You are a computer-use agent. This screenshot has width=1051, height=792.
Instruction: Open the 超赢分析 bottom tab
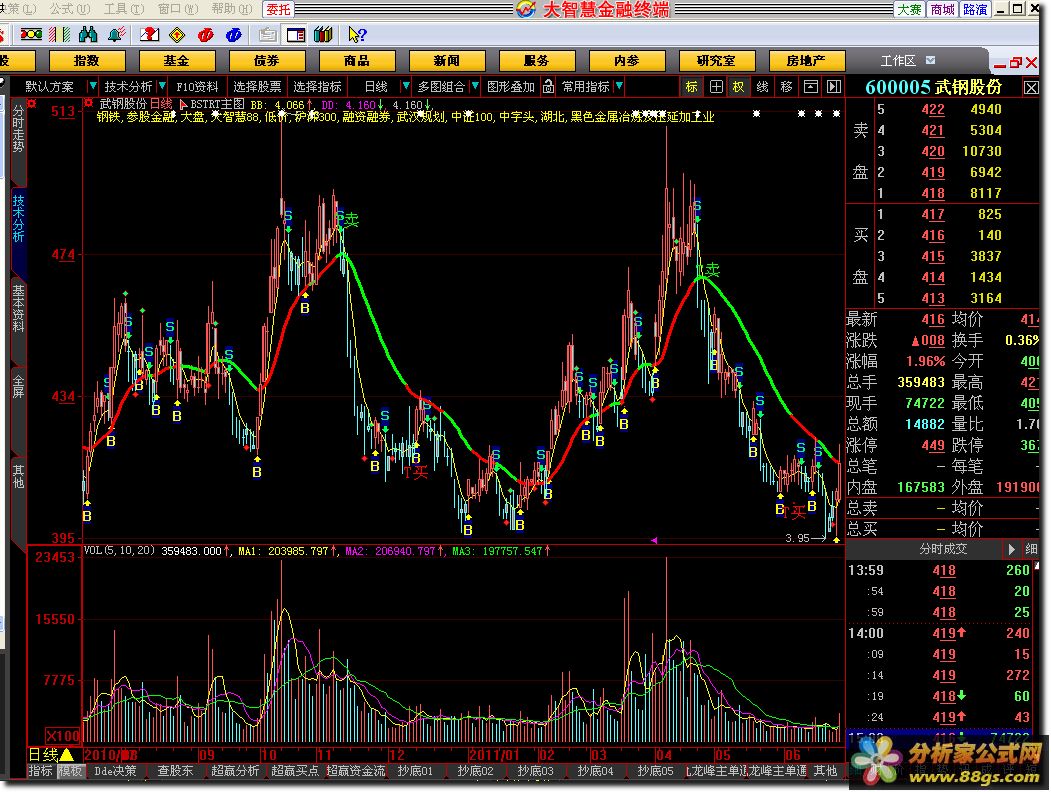point(235,771)
